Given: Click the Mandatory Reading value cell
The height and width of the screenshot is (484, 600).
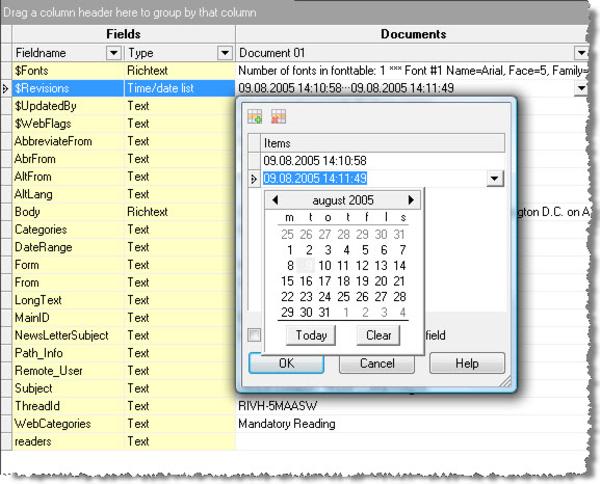Looking at the screenshot, I should pyautogui.click(x=412, y=424).
